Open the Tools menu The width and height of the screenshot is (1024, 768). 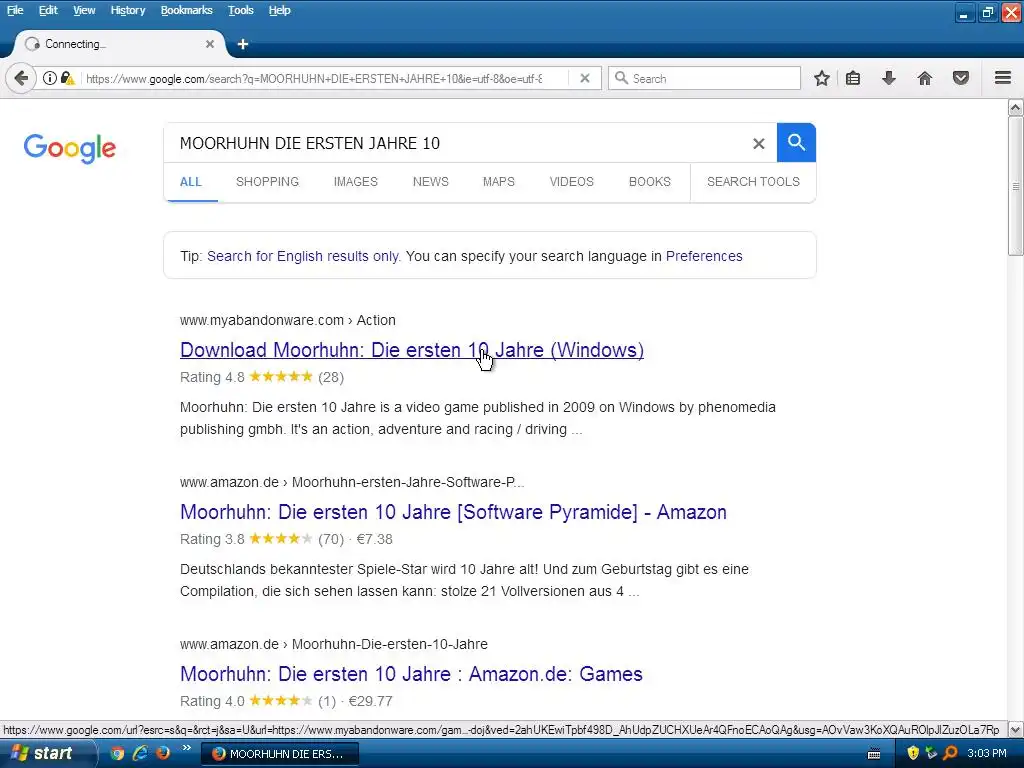point(240,10)
